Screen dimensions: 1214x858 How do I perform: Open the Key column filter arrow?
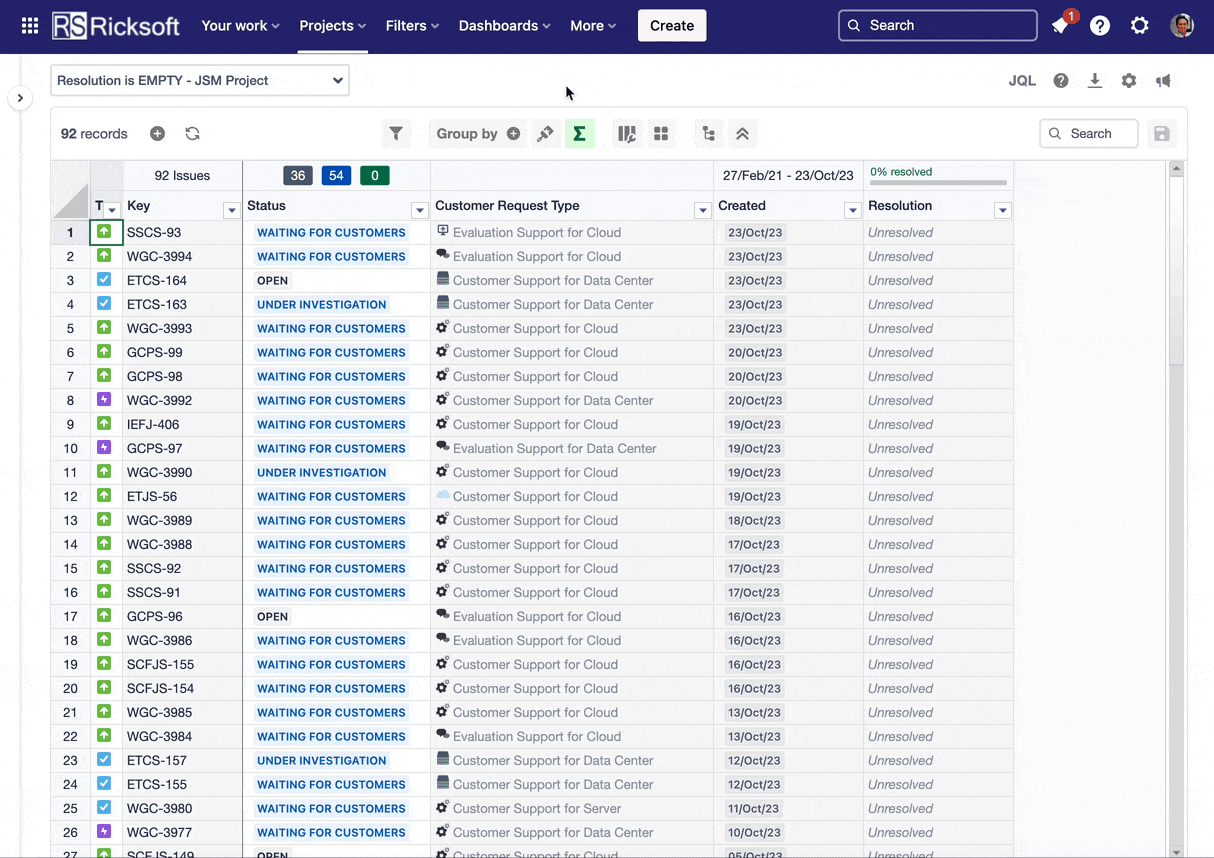pos(231,210)
